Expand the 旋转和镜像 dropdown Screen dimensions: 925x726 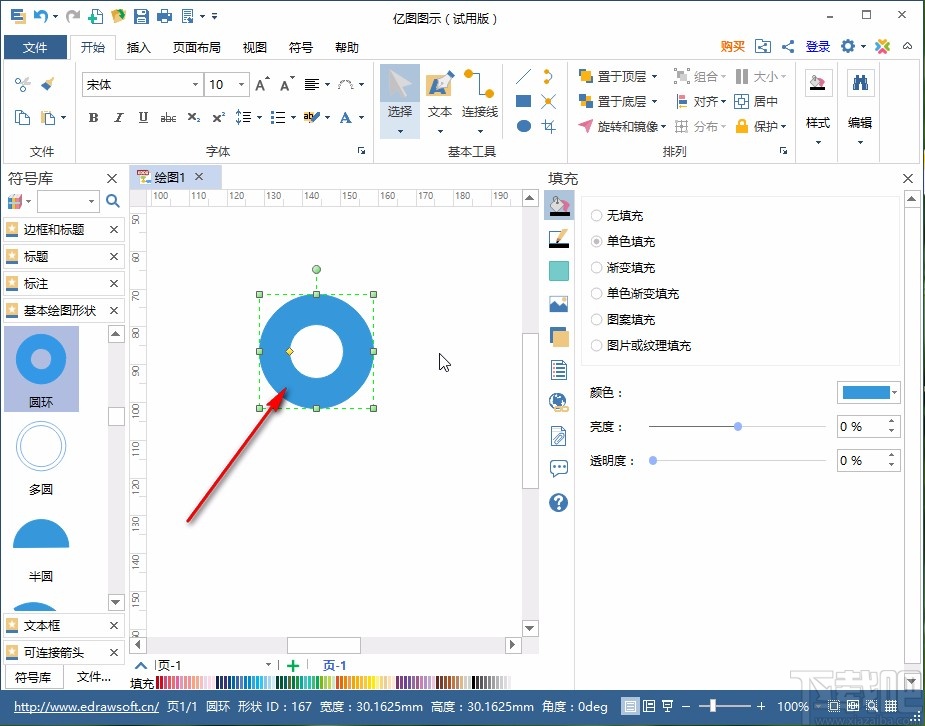(x=664, y=126)
